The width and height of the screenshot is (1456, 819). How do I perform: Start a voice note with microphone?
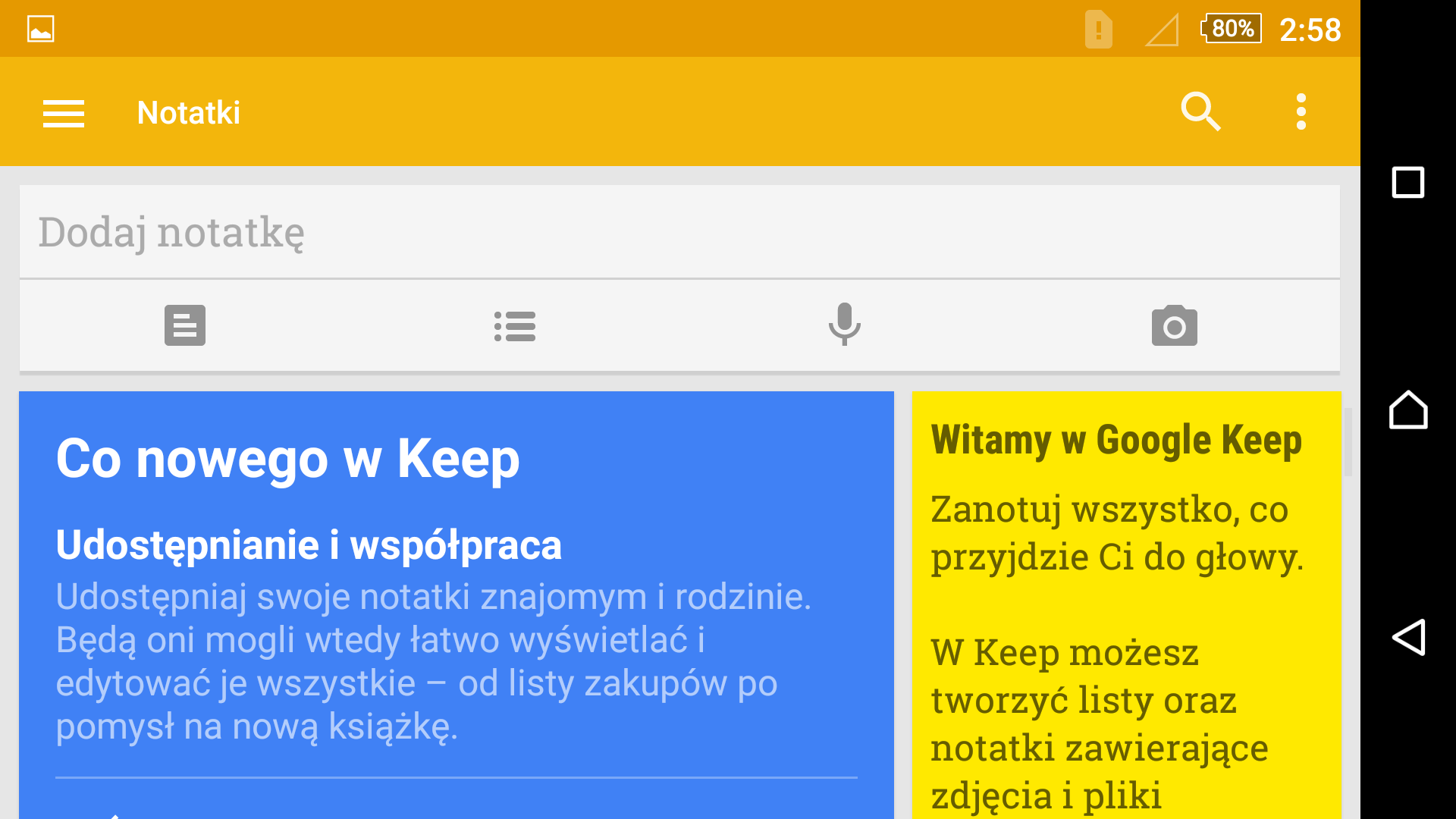(x=844, y=325)
